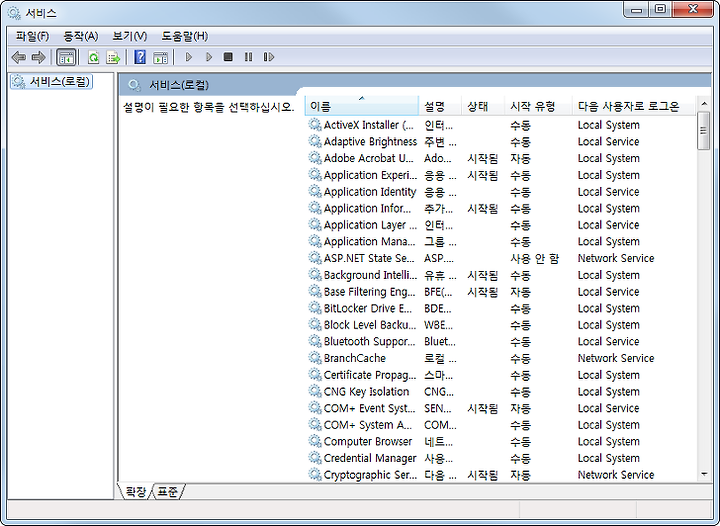
Task: Select the Application Mana... service
Action: pyautogui.click(x=501, y=241)
